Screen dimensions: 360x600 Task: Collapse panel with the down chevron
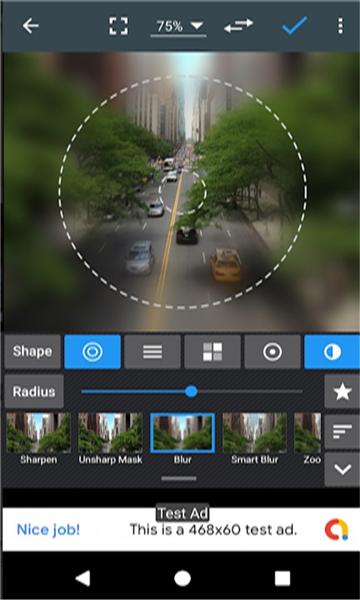[342, 469]
